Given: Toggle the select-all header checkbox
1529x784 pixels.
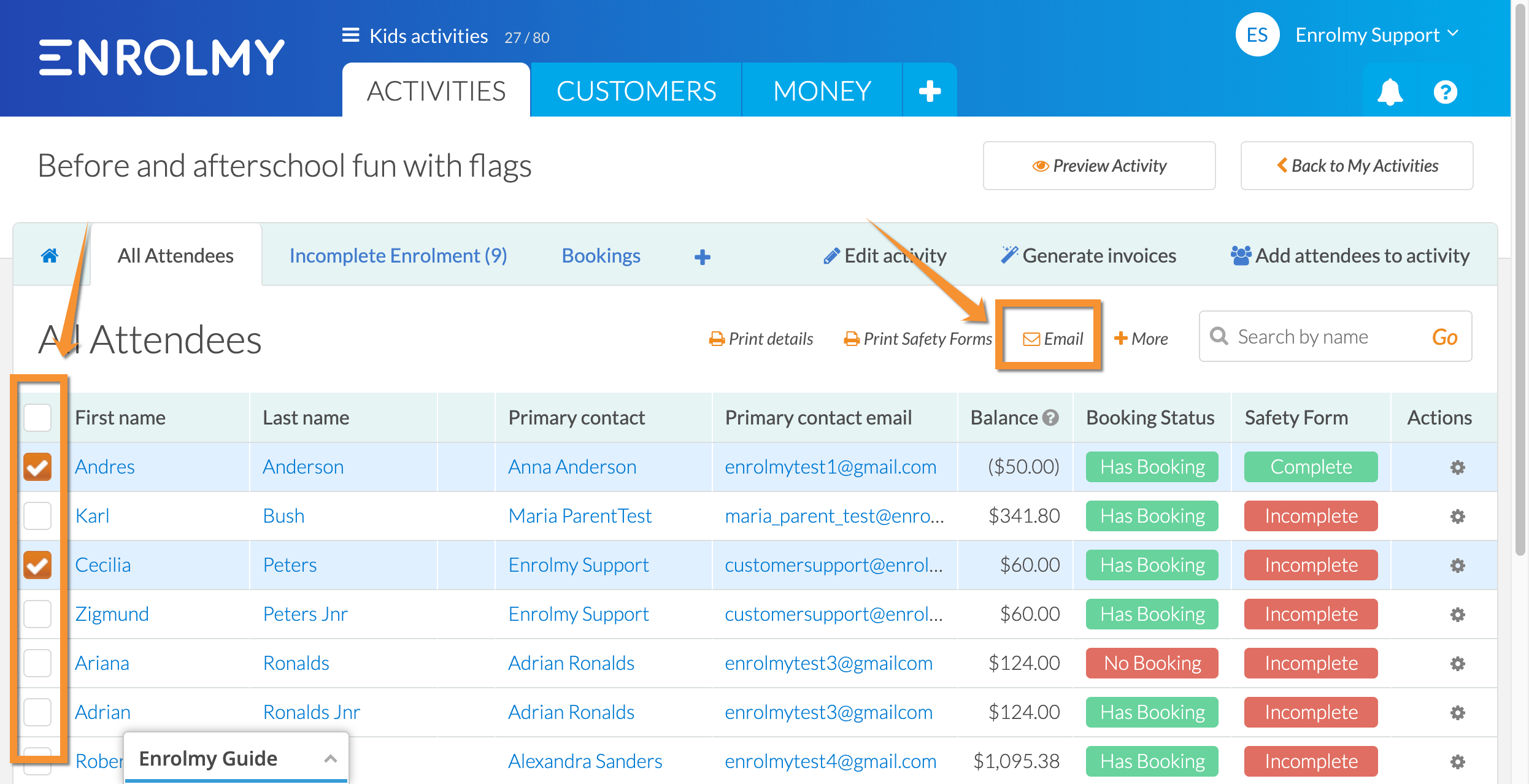Looking at the screenshot, I should pyautogui.click(x=37, y=418).
